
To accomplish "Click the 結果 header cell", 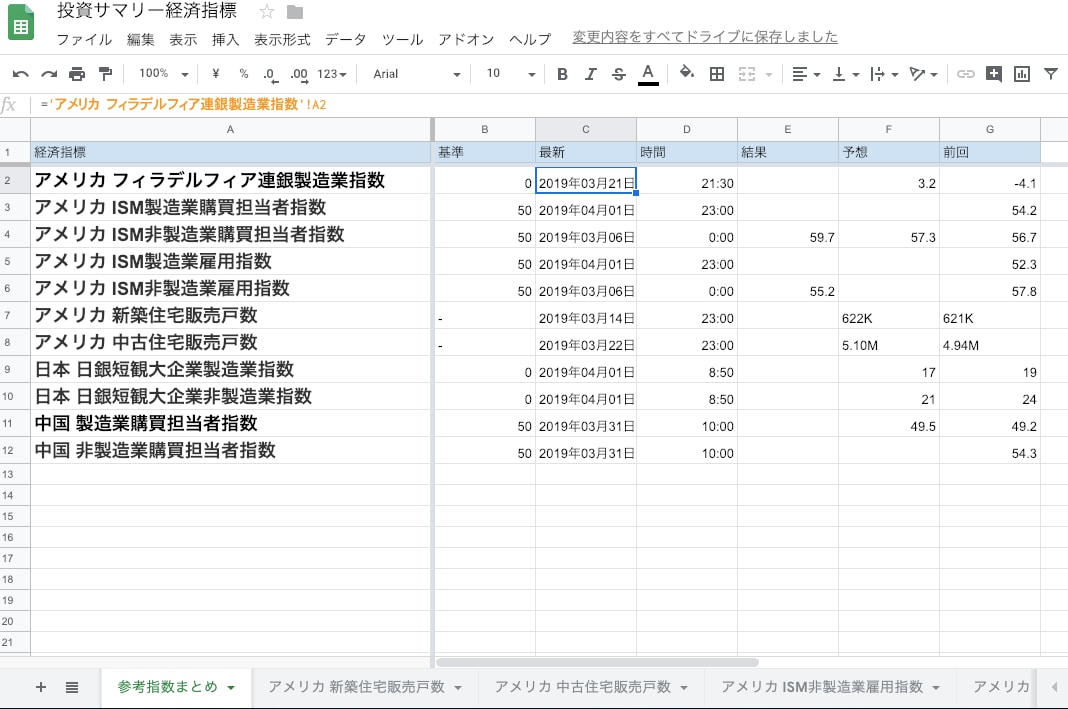I will click(x=787, y=153).
